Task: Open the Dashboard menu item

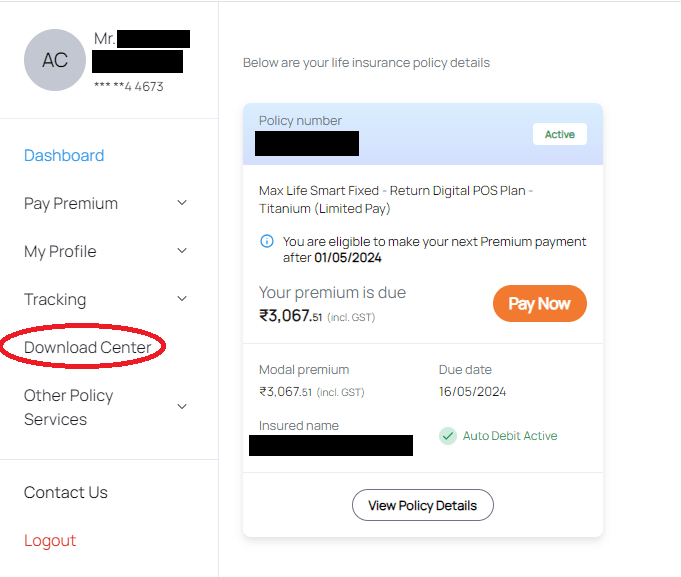Action: [64, 155]
